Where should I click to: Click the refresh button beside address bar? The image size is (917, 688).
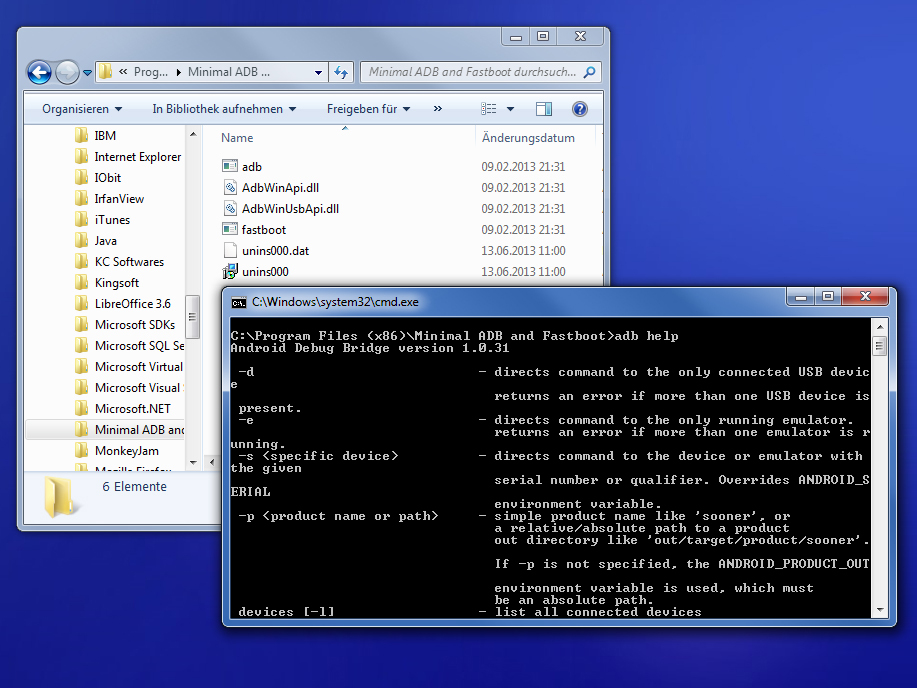pos(341,72)
